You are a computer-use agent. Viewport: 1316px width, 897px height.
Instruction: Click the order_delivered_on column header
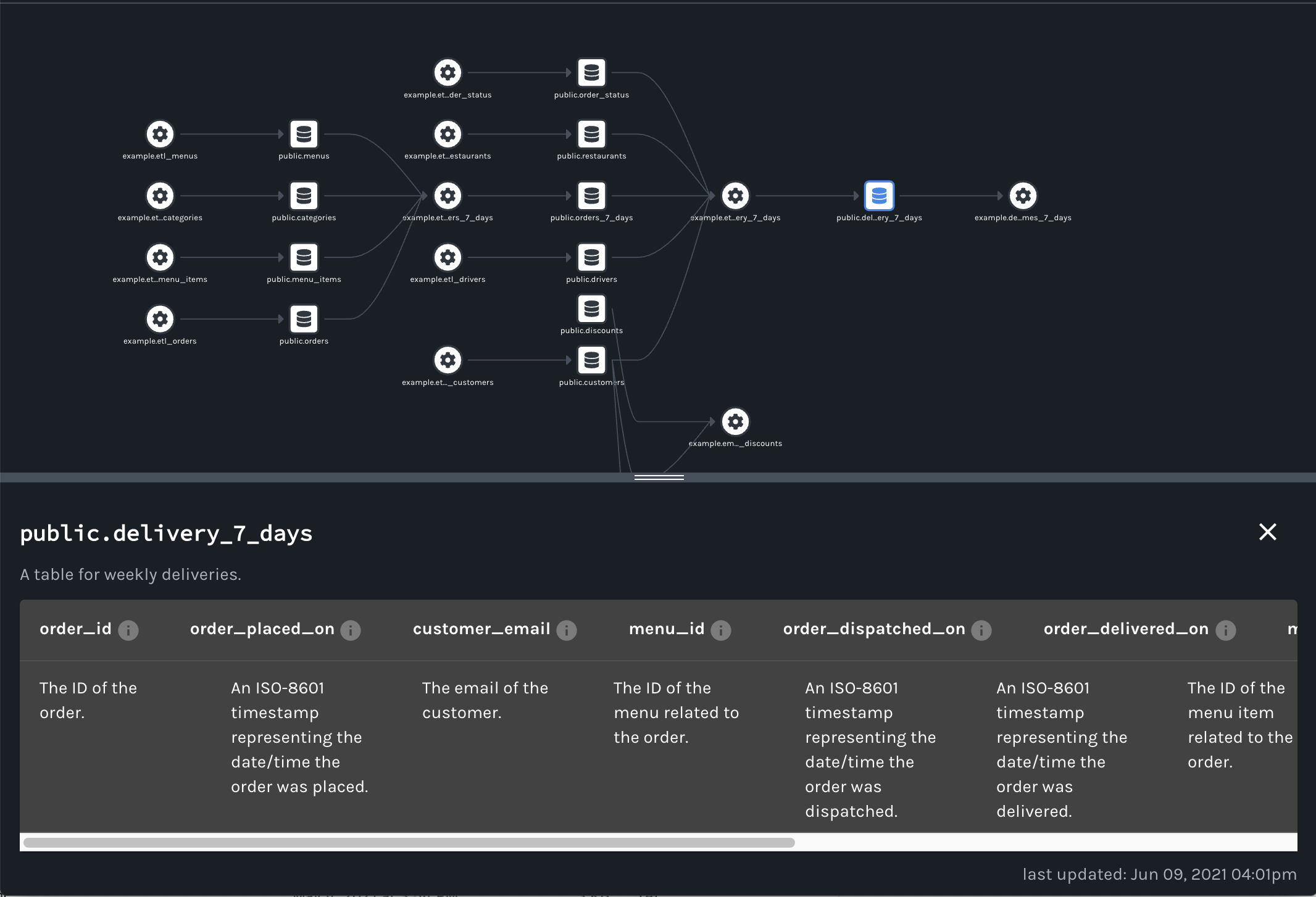1125,629
